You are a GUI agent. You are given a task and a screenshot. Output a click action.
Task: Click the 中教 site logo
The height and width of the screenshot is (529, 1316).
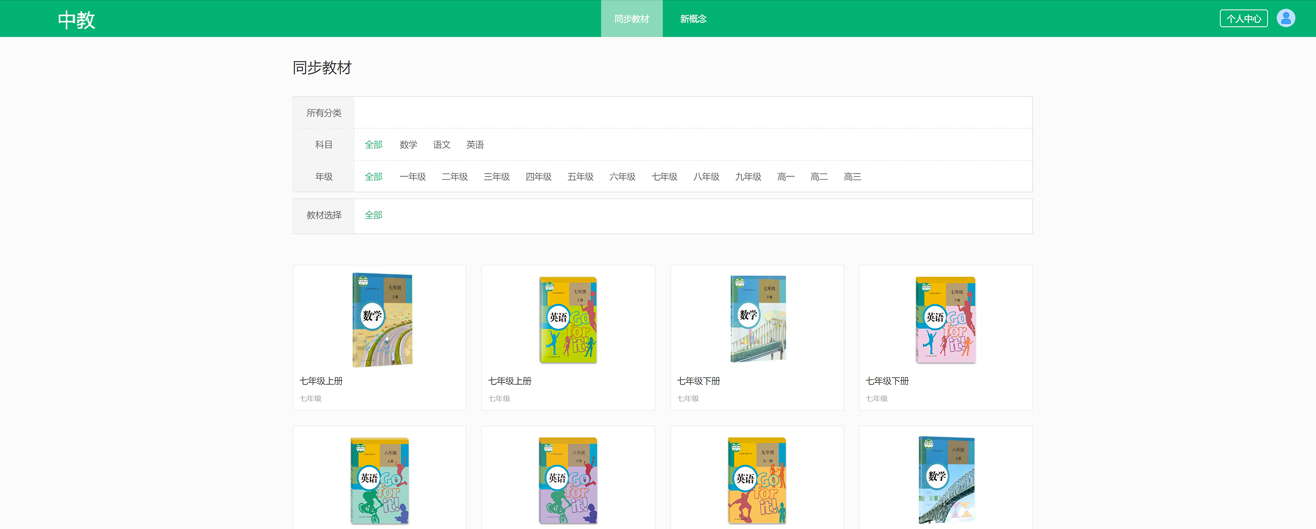coord(76,20)
